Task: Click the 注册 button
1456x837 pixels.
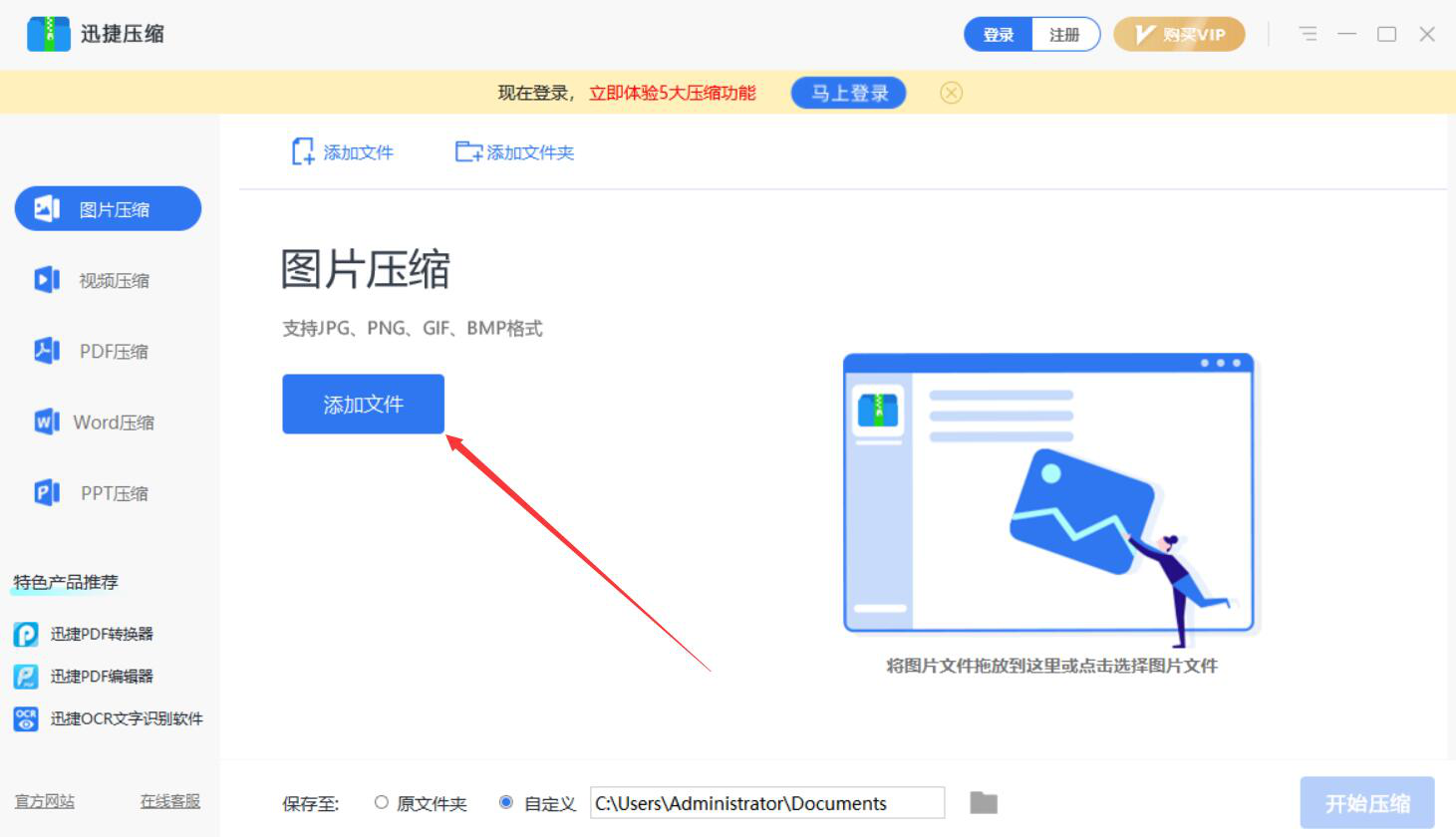Action: tap(1065, 35)
